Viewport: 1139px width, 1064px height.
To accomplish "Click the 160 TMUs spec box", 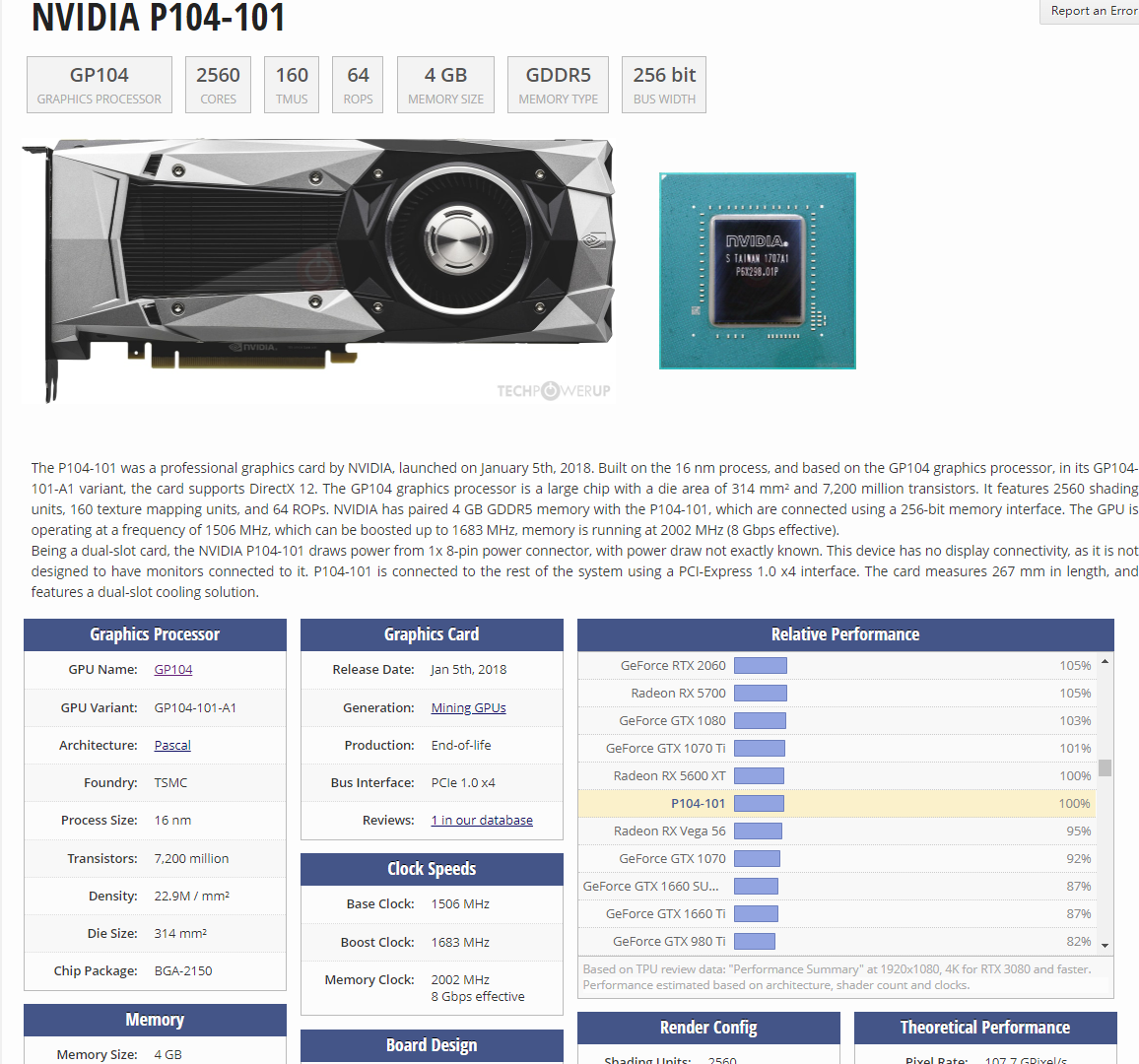I will 292,85.
